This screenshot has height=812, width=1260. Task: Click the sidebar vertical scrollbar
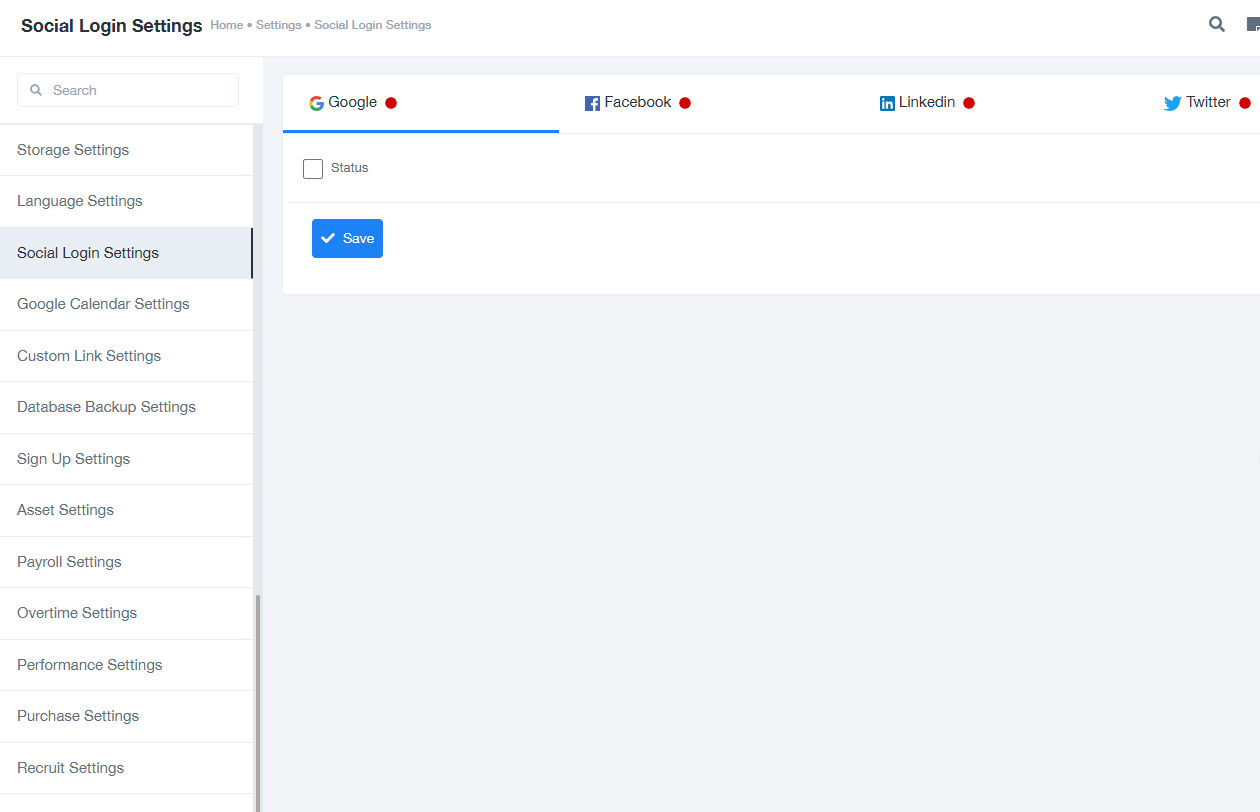(x=257, y=700)
